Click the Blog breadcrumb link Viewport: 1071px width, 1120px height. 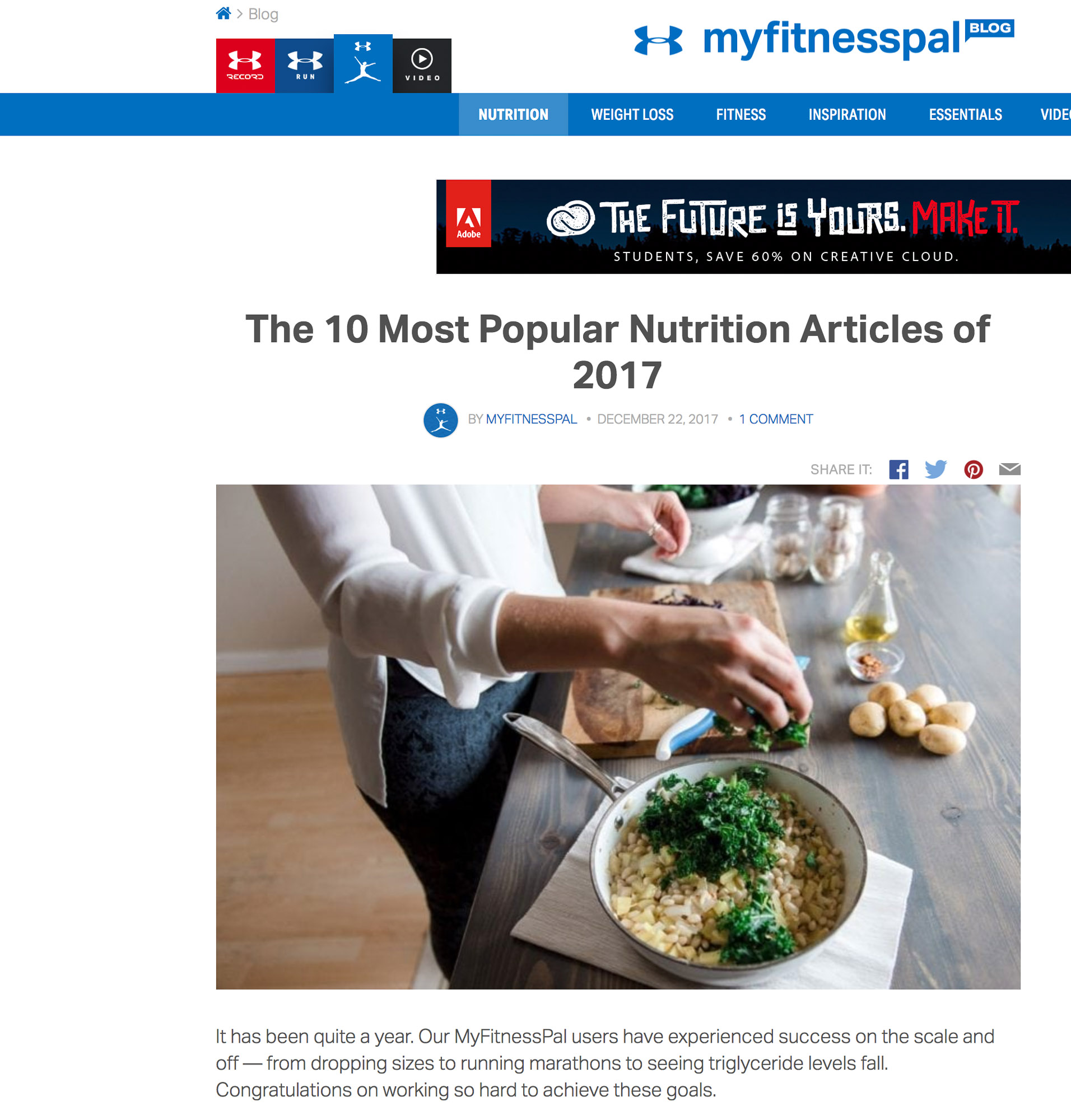(x=263, y=14)
